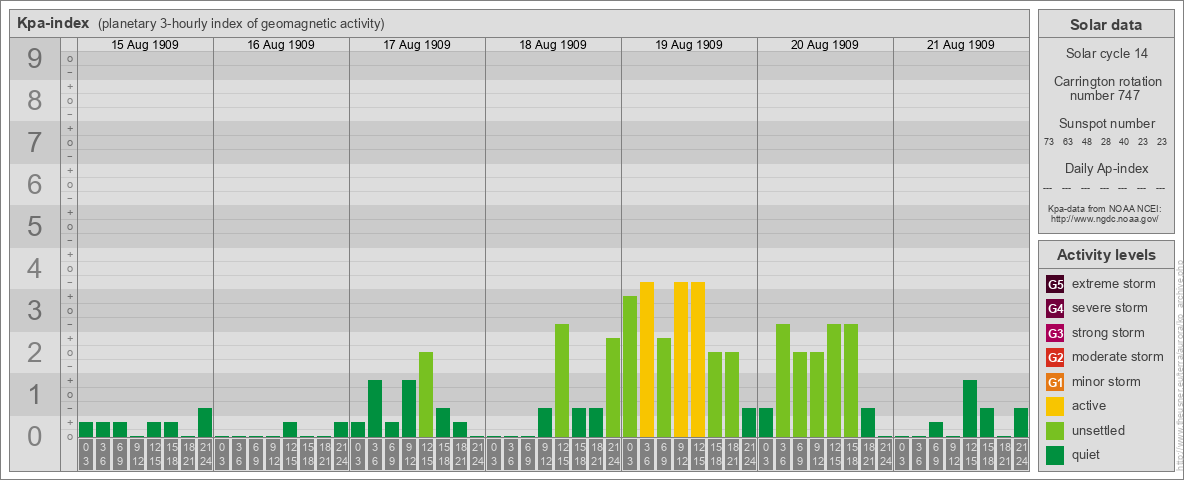The height and width of the screenshot is (480, 1184).
Task: Click the 'extreme storm' legend label
Action: [1114, 284]
